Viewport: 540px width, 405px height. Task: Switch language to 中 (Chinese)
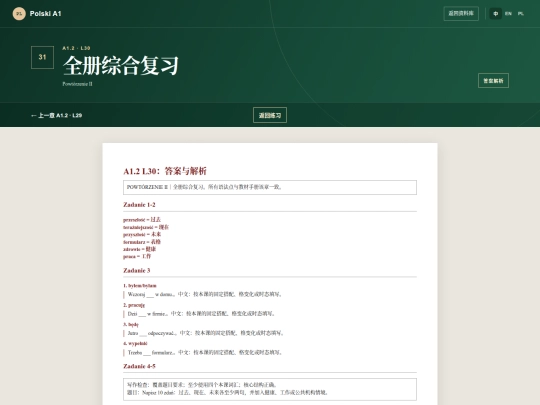point(496,14)
